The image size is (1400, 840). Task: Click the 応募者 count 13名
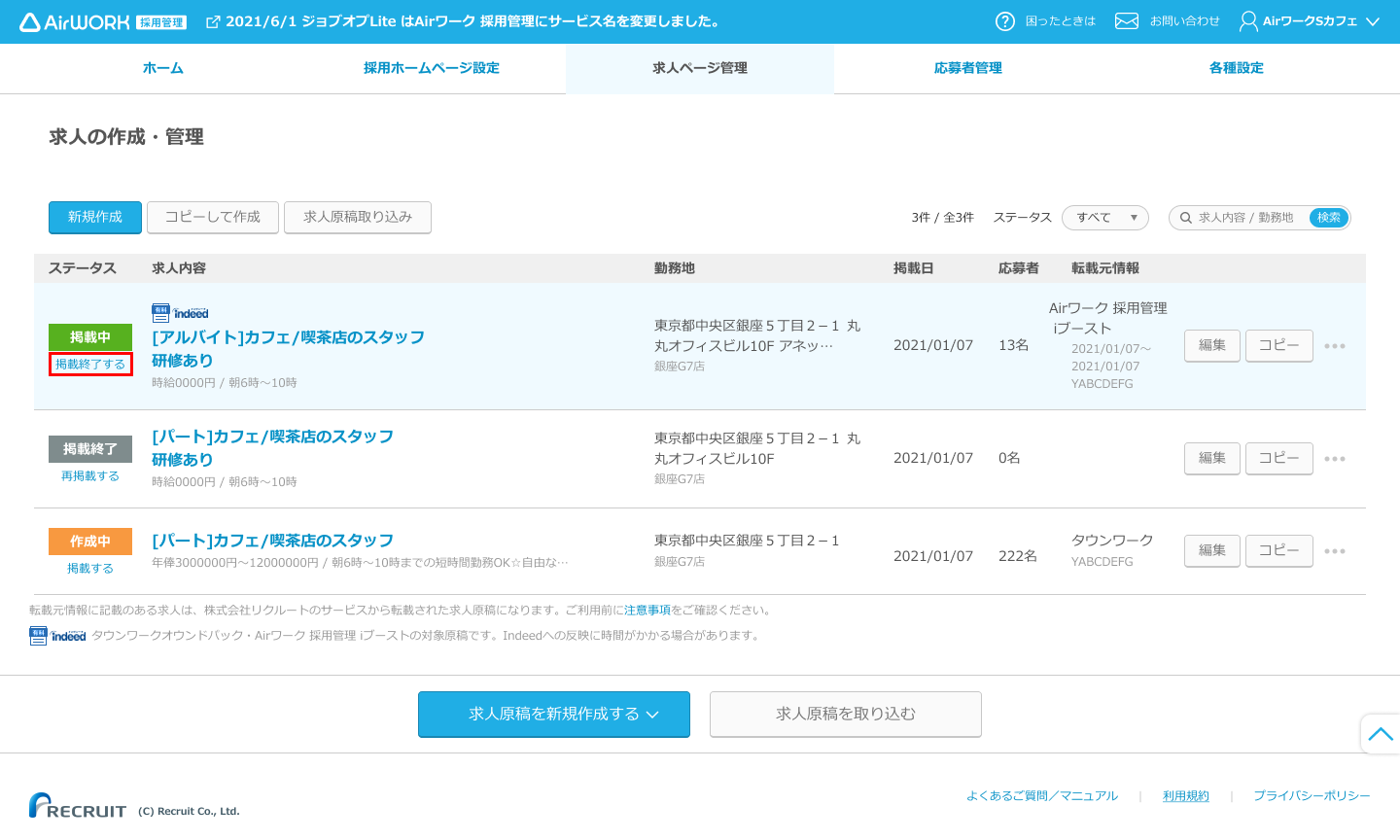(x=1013, y=345)
